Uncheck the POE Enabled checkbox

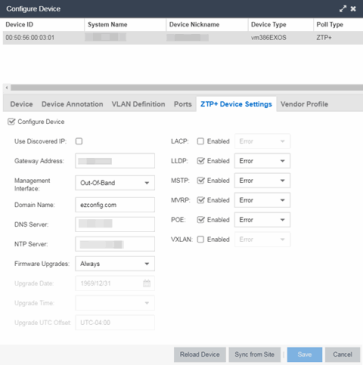click(200, 220)
